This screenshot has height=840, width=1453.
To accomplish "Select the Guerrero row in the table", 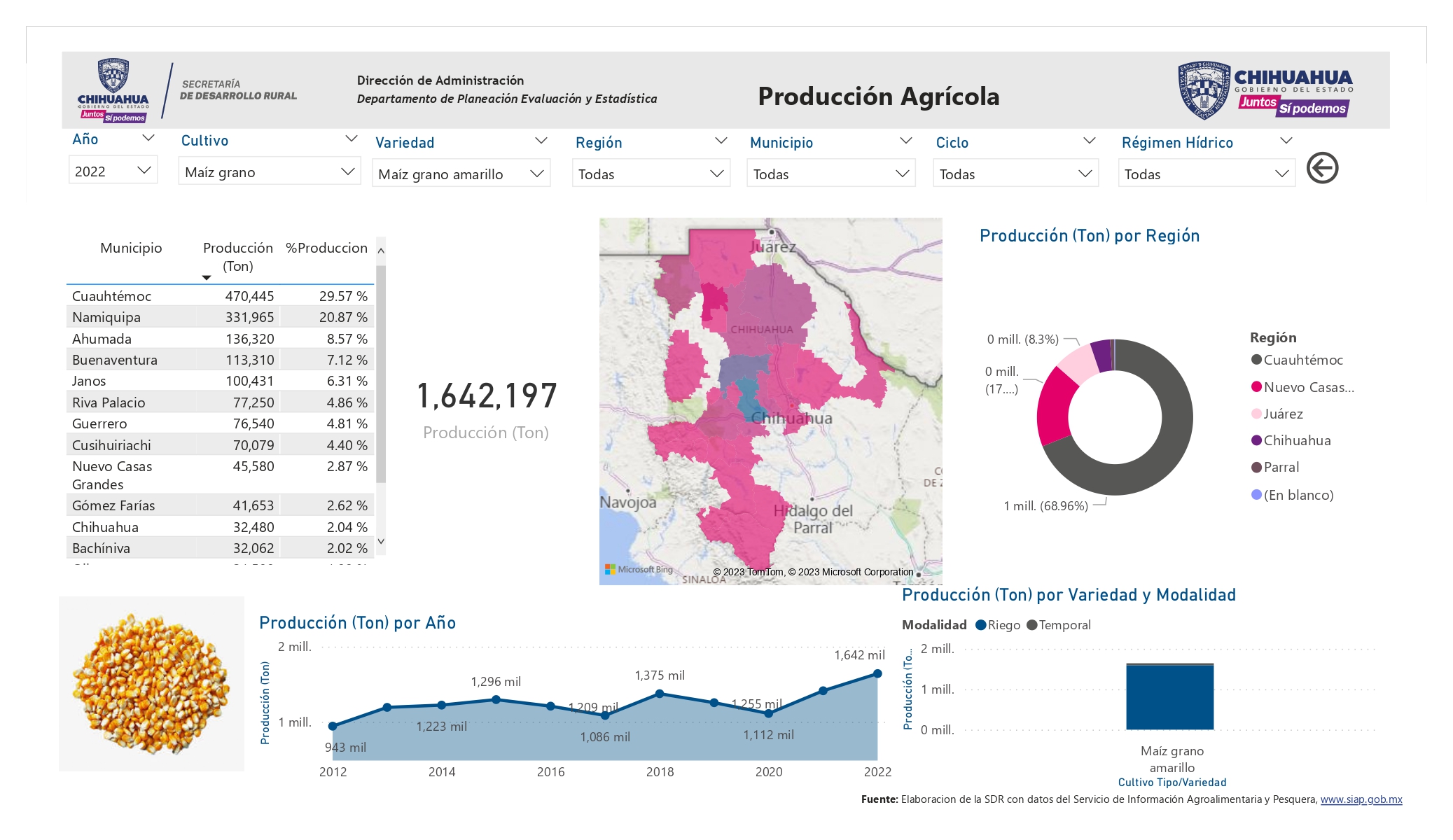I will (221, 423).
